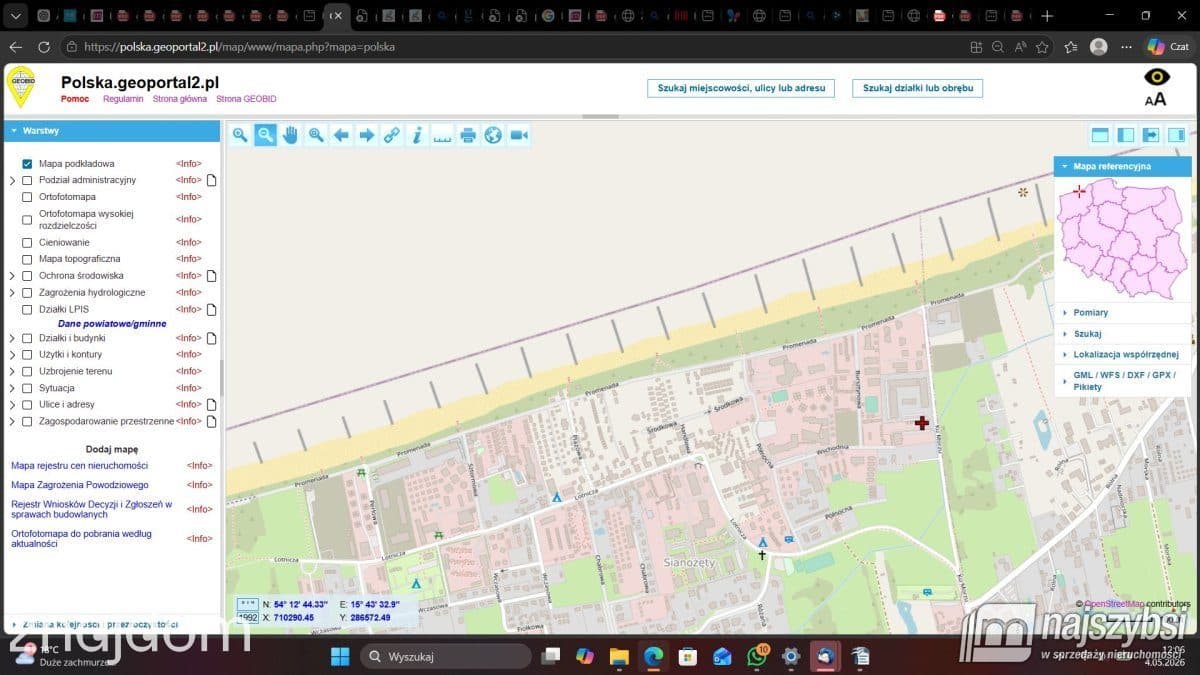Viewport: 1200px width, 675px height.
Task: Open WhatsApp from the taskbar
Action: point(756,657)
